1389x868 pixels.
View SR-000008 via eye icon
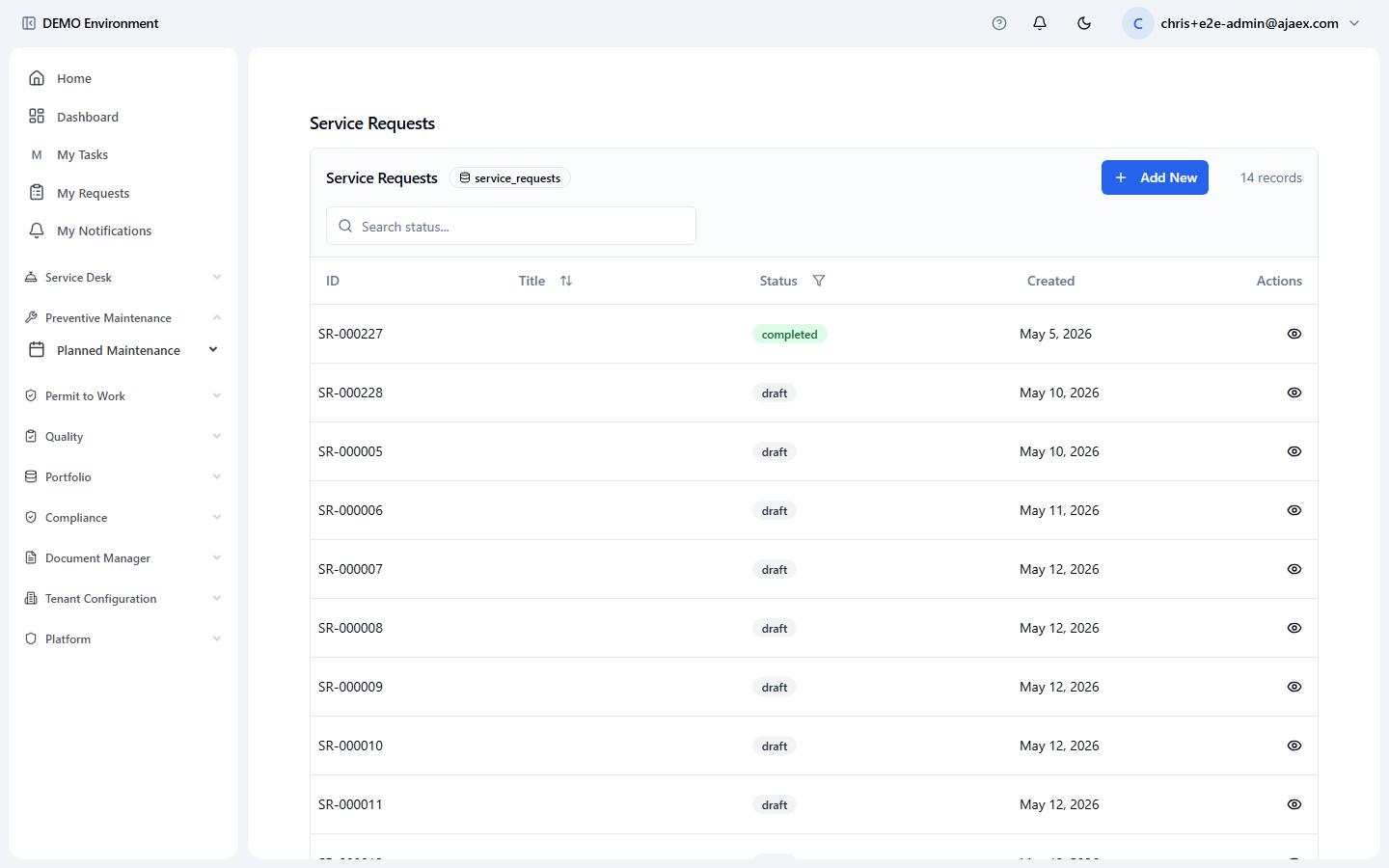(x=1294, y=628)
